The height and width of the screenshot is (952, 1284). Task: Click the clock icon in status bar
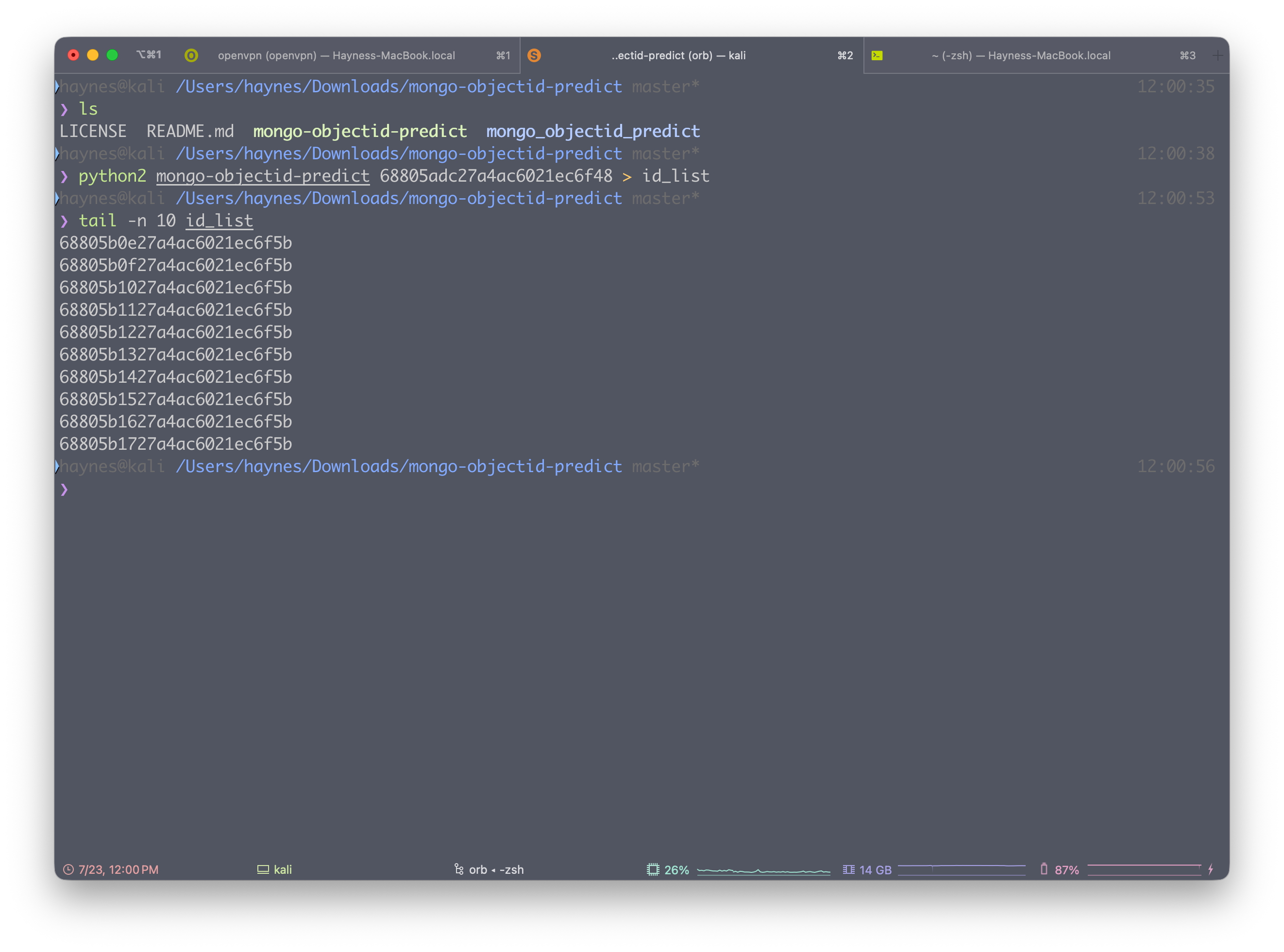(x=68, y=869)
